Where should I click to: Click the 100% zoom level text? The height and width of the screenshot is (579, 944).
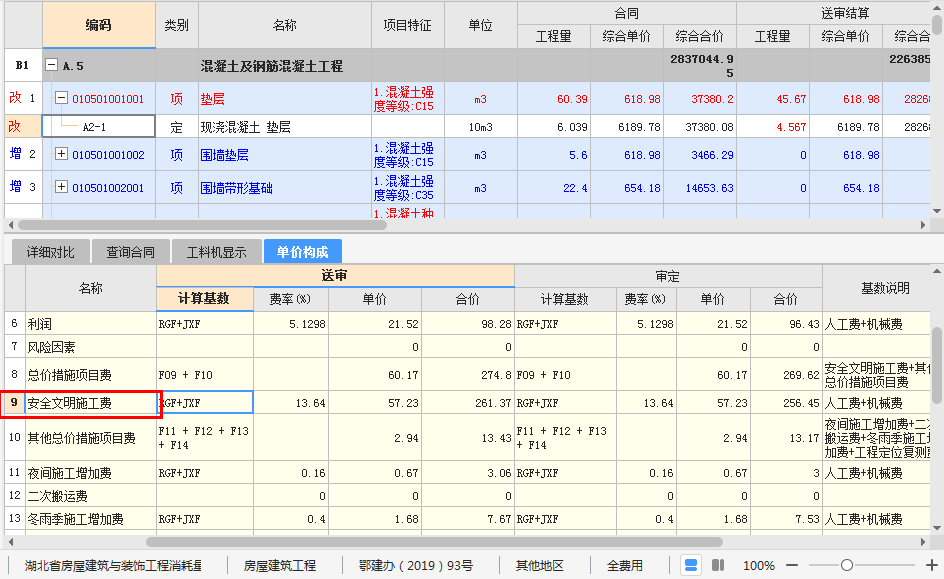point(759,566)
